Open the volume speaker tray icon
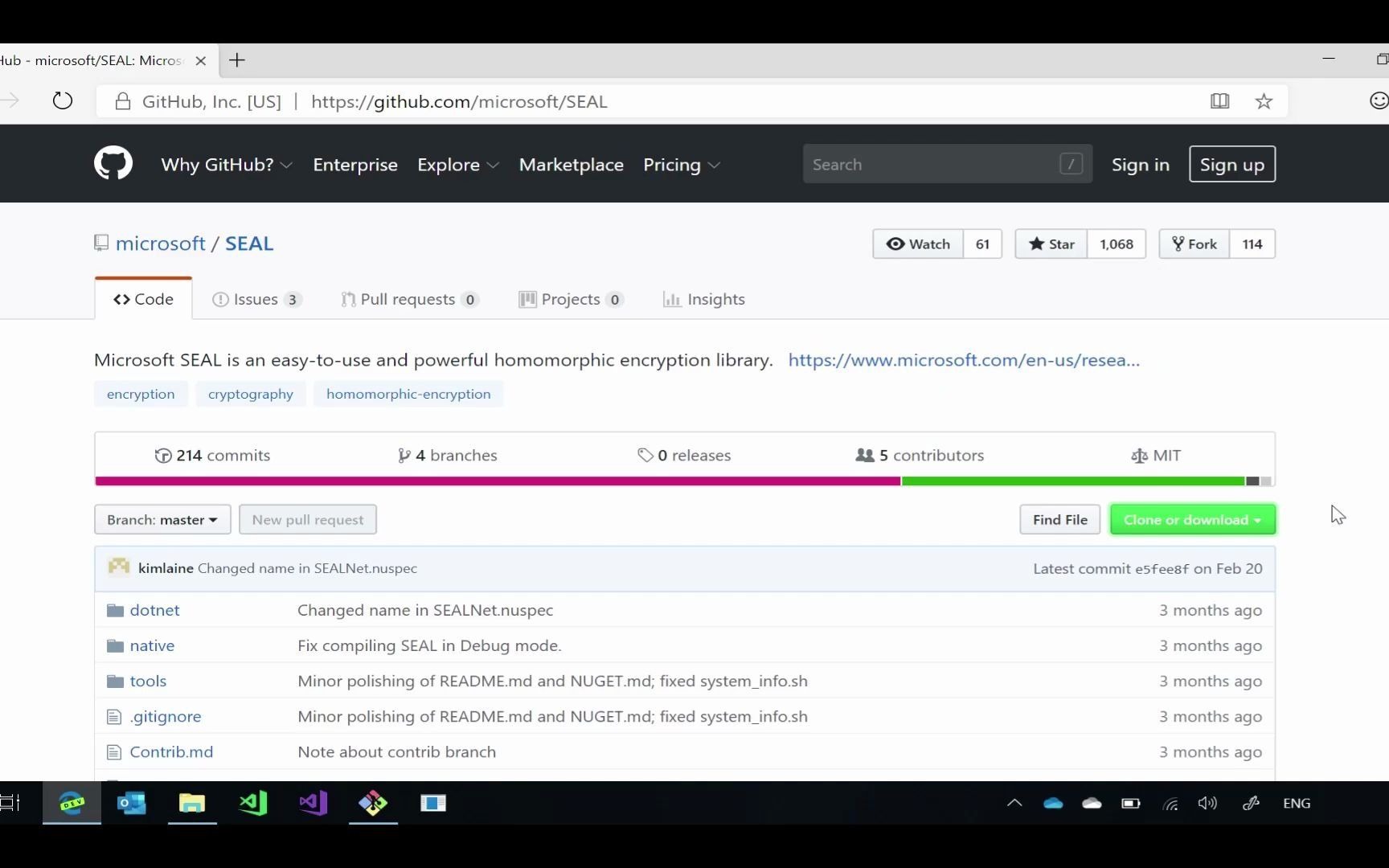The height and width of the screenshot is (868, 1389). click(1207, 803)
